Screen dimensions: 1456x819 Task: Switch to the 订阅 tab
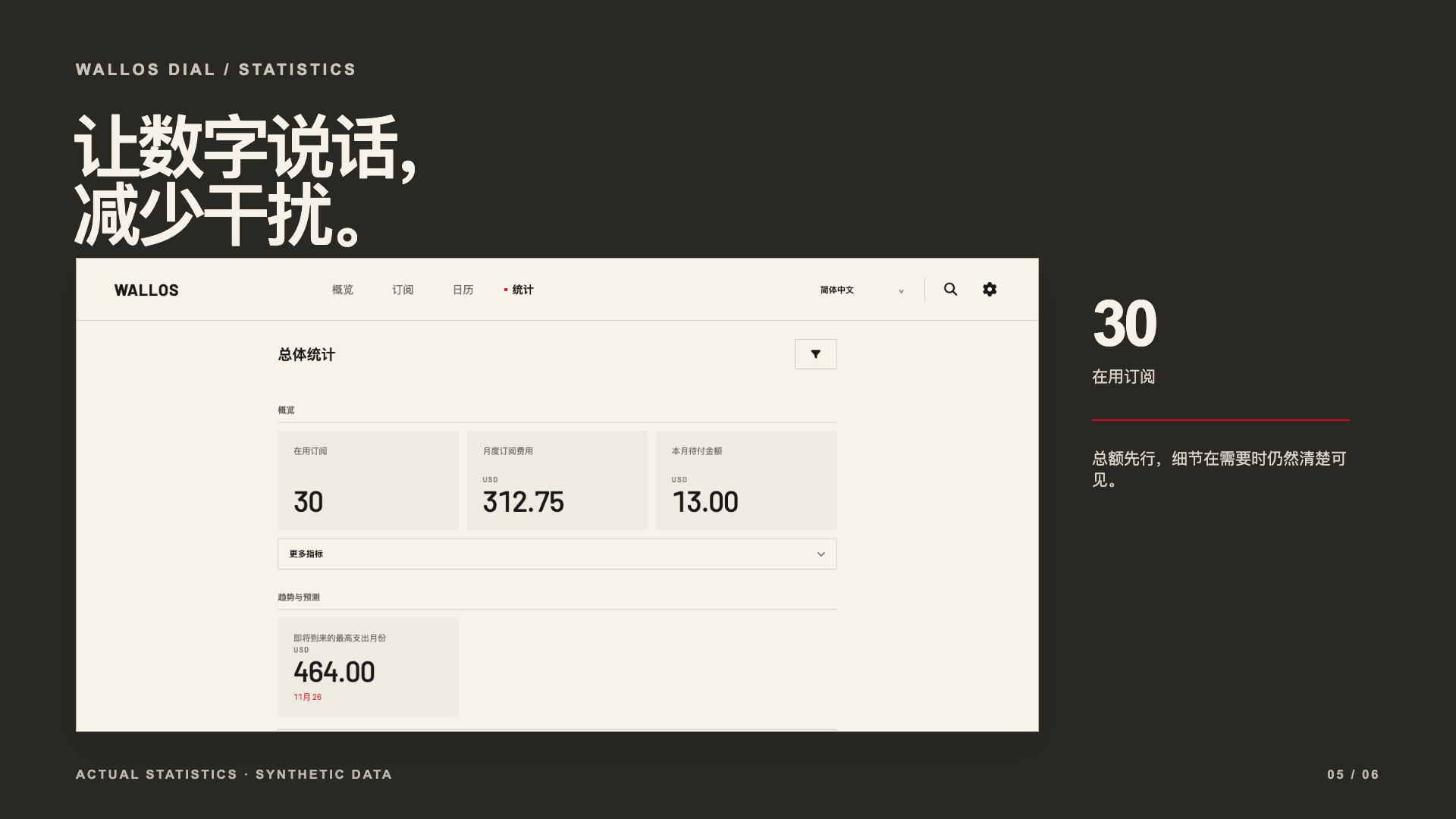coord(403,290)
